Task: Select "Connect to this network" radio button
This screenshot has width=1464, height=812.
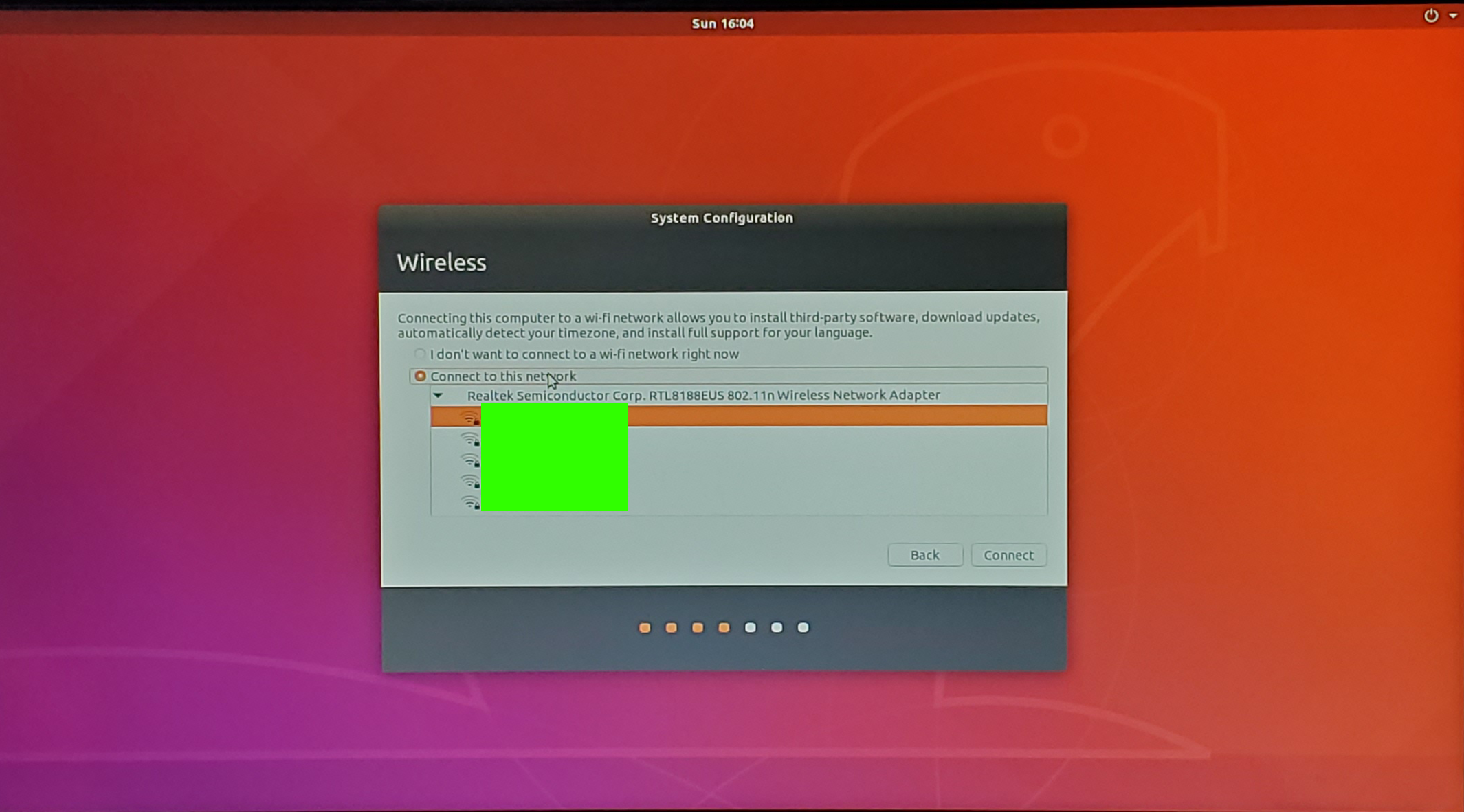Action: [420, 376]
